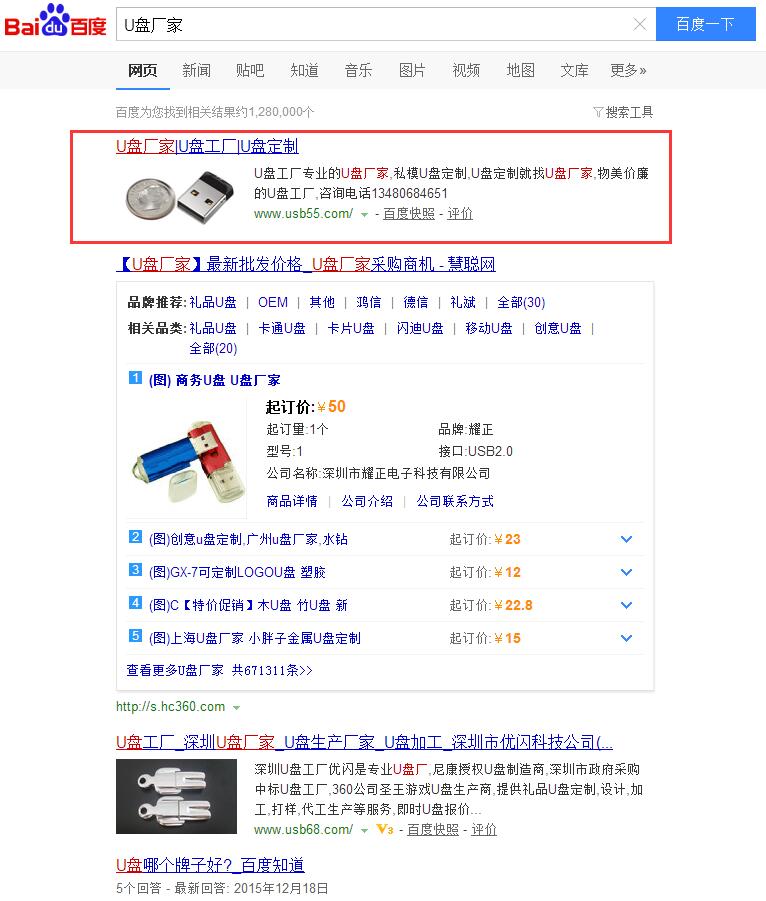This screenshot has height=901, width=766.
Task: Select numbered item 1 badge 商务U盘
Action: (135, 378)
